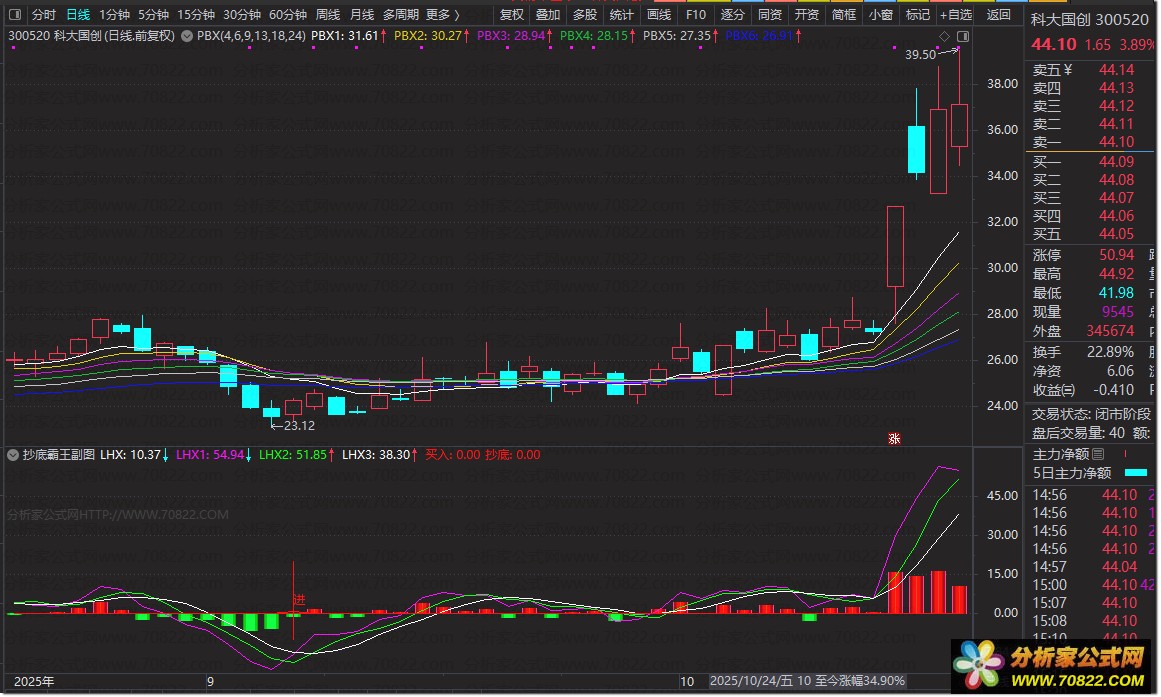Switch to 1分钟 chart
The height and width of the screenshot is (697, 1161).
pos(114,14)
